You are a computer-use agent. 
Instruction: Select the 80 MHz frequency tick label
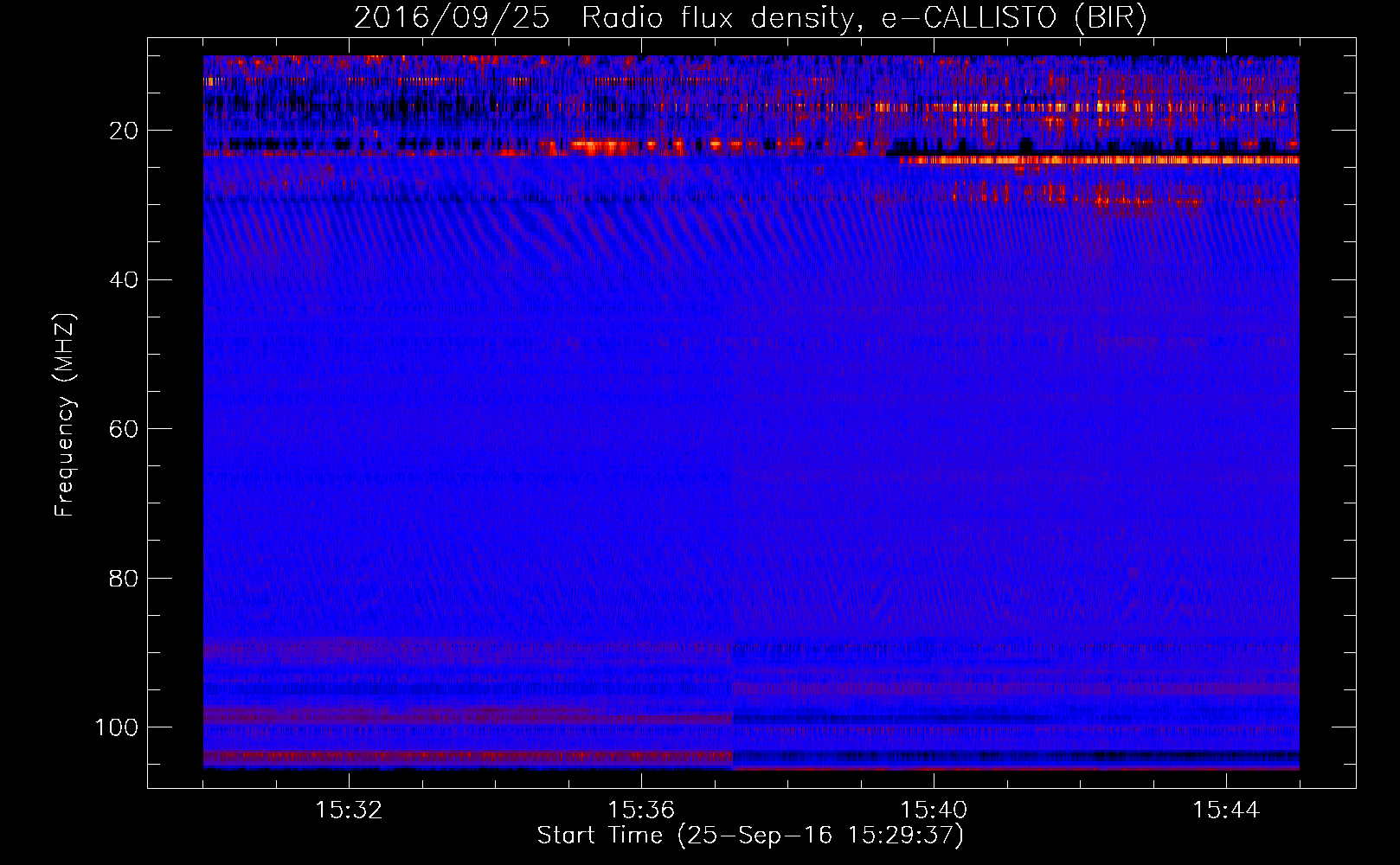pos(125,578)
